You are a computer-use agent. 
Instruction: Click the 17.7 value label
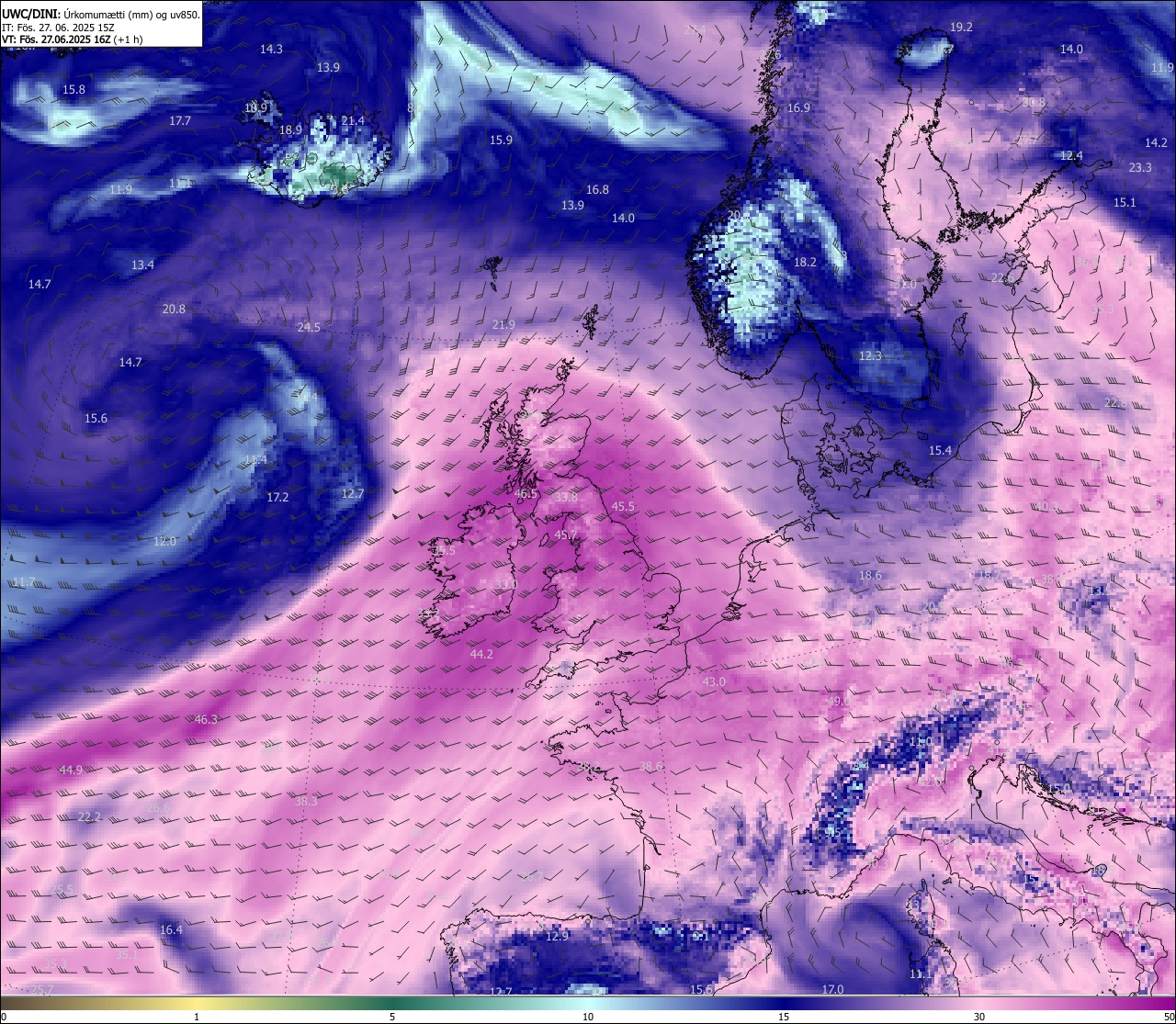click(180, 121)
